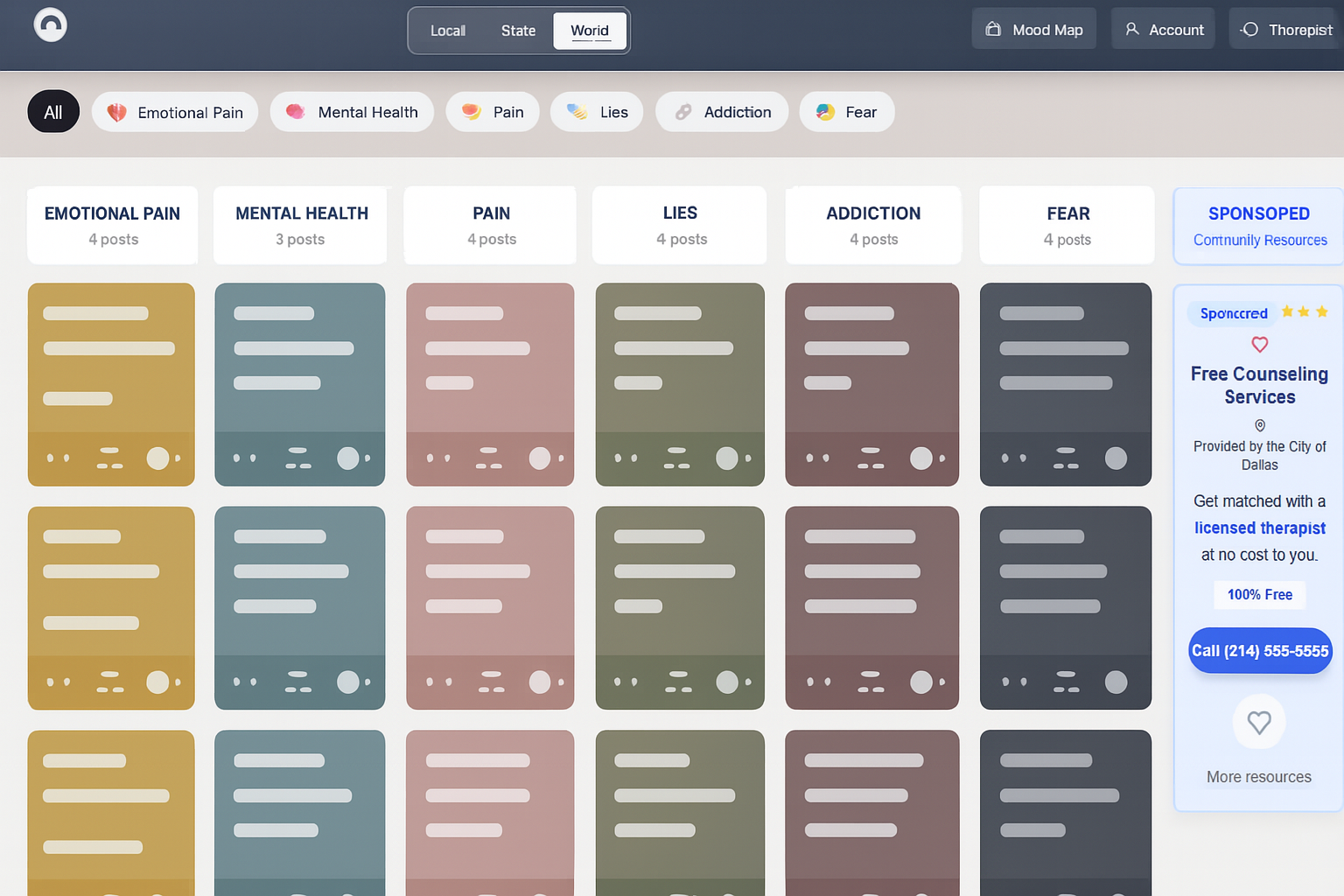Viewport: 1344px width, 896px height.
Task: Select the Fear filter icon chip
Action: click(x=825, y=112)
